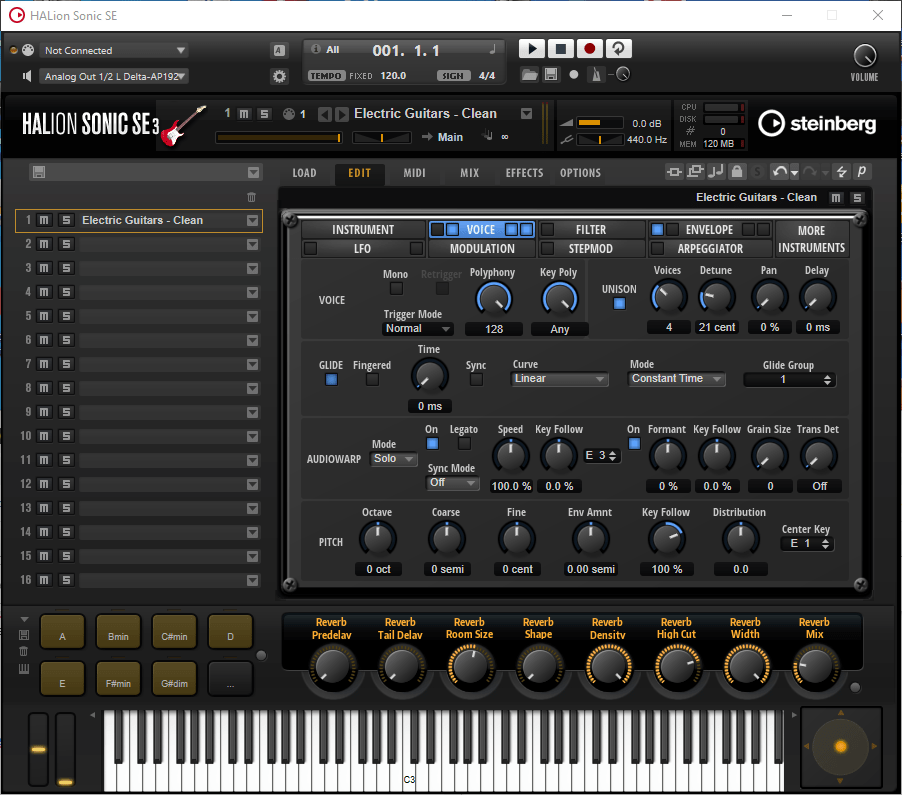Mute slot 5 with its M button
This screenshot has height=795, width=902.
[44, 316]
